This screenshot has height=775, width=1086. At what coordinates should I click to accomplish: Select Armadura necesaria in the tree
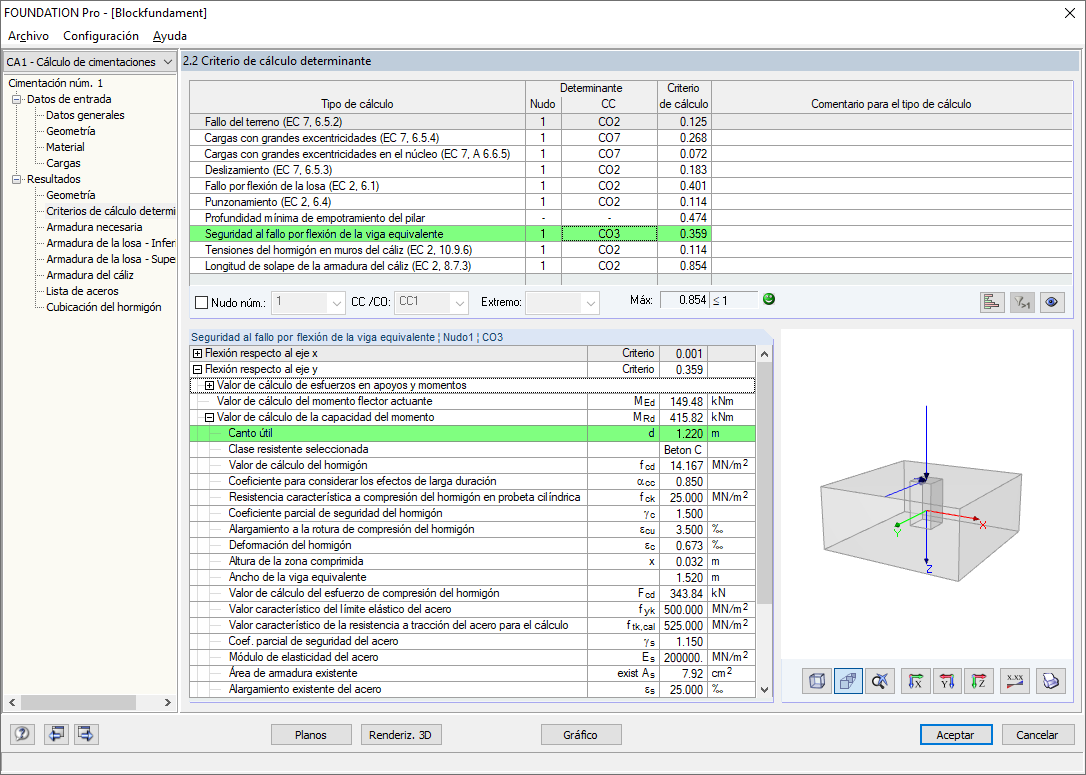(x=94, y=227)
